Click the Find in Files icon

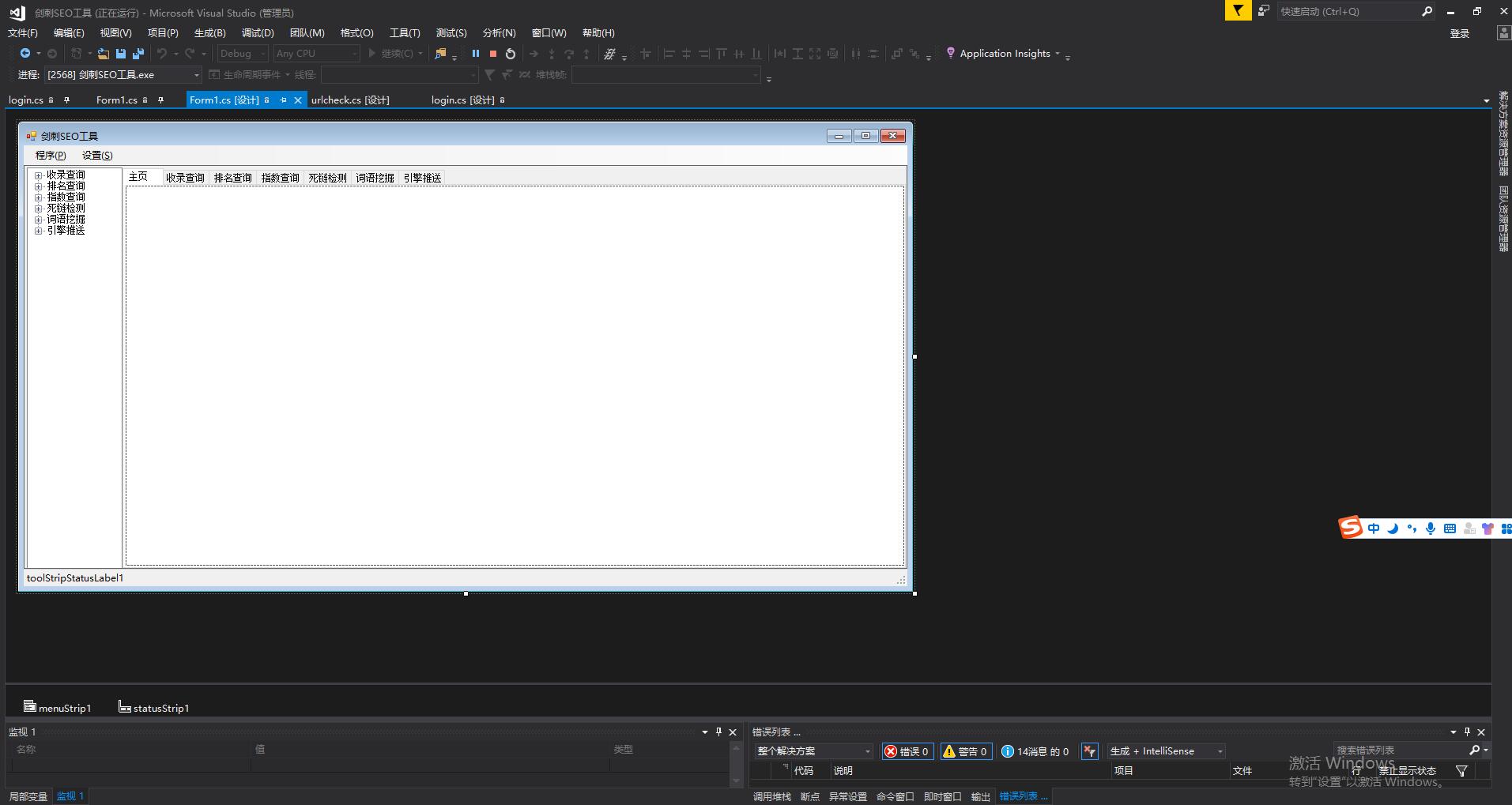coord(441,54)
